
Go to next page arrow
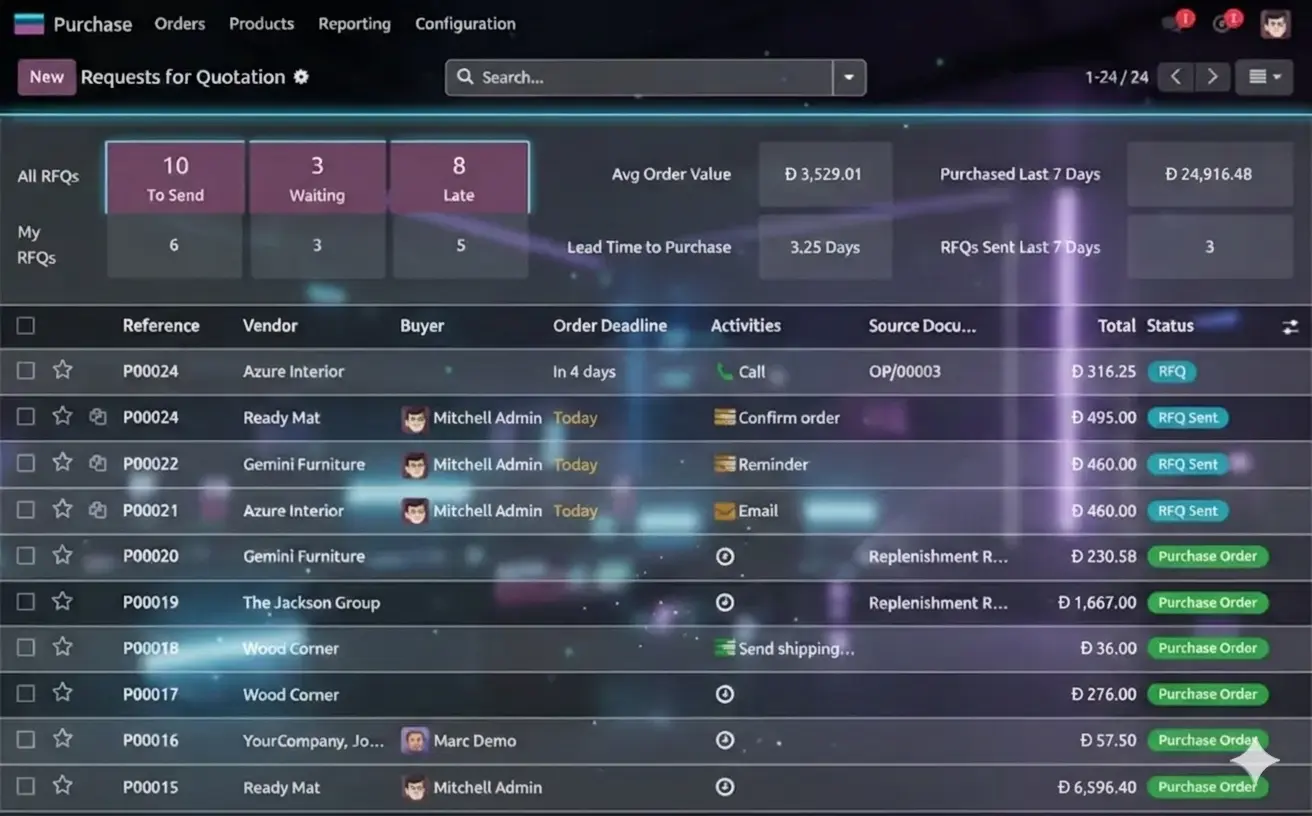point(1212,77)
